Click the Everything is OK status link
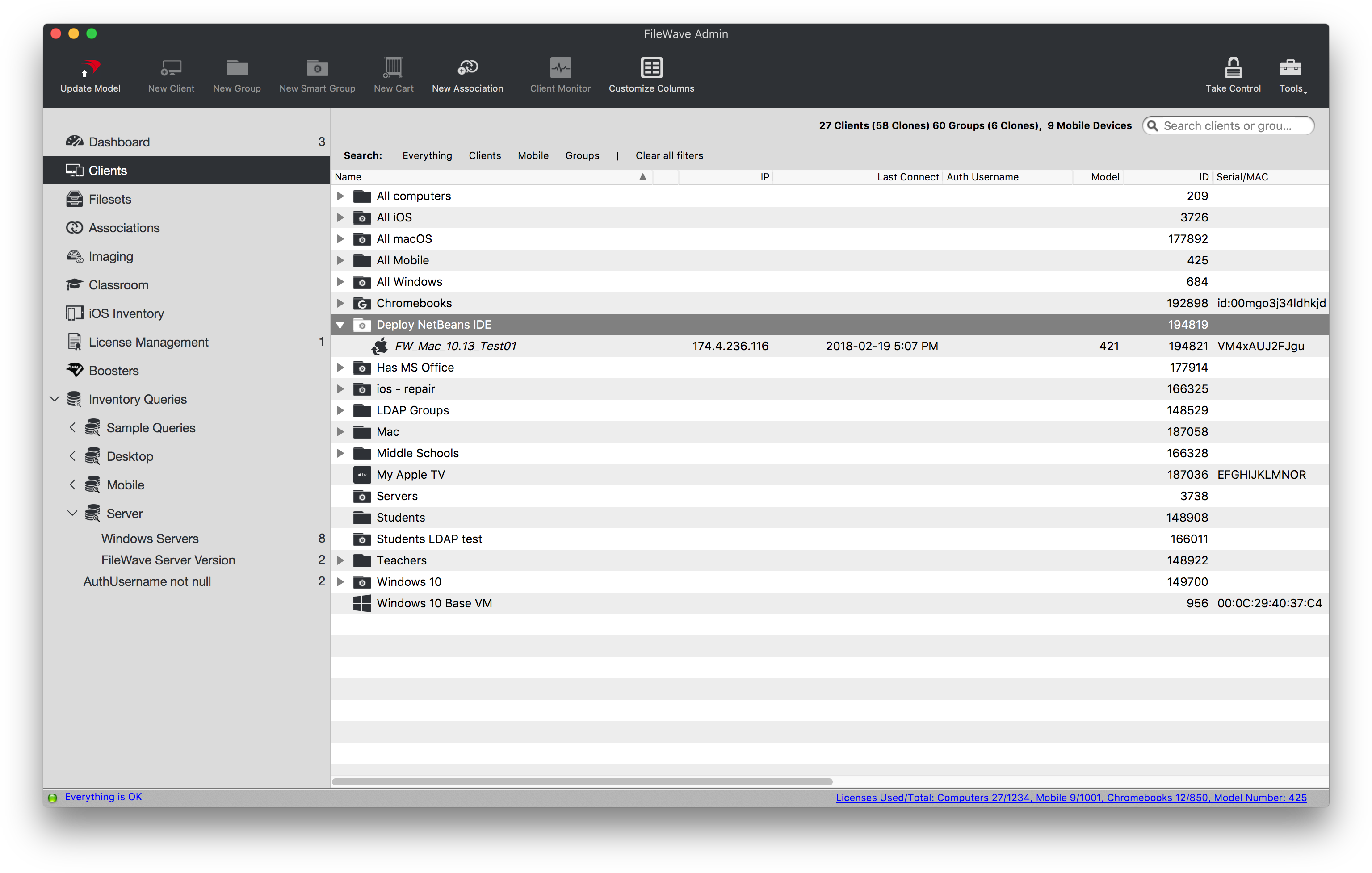Image resolution: width=1372 pixels, height=873 pixels. click(103, 797)
